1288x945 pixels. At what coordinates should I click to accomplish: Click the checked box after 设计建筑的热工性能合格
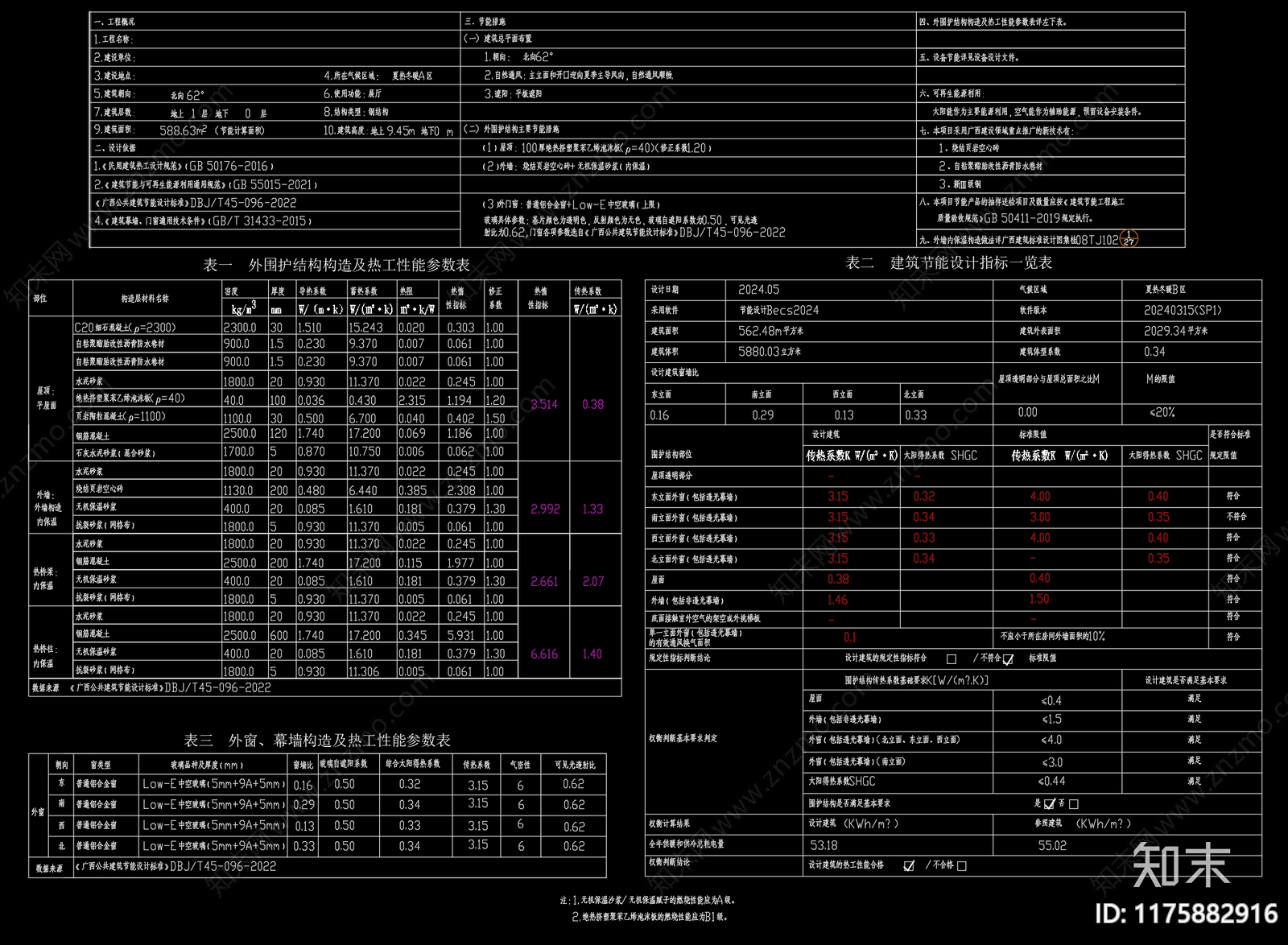909,865
